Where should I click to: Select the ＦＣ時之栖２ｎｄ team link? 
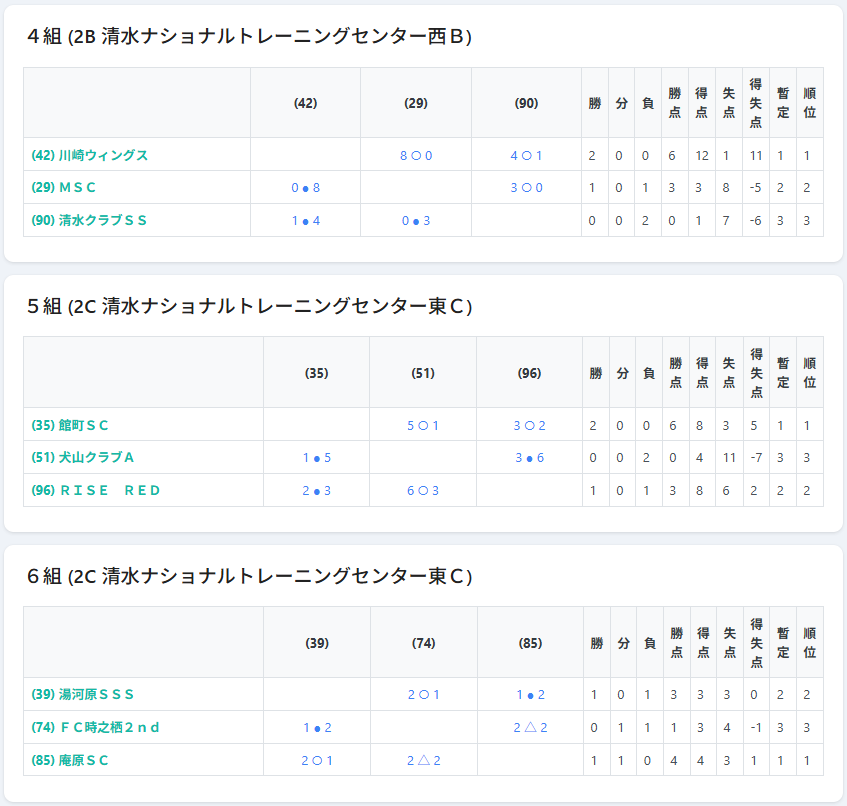[x=96, y=727]
